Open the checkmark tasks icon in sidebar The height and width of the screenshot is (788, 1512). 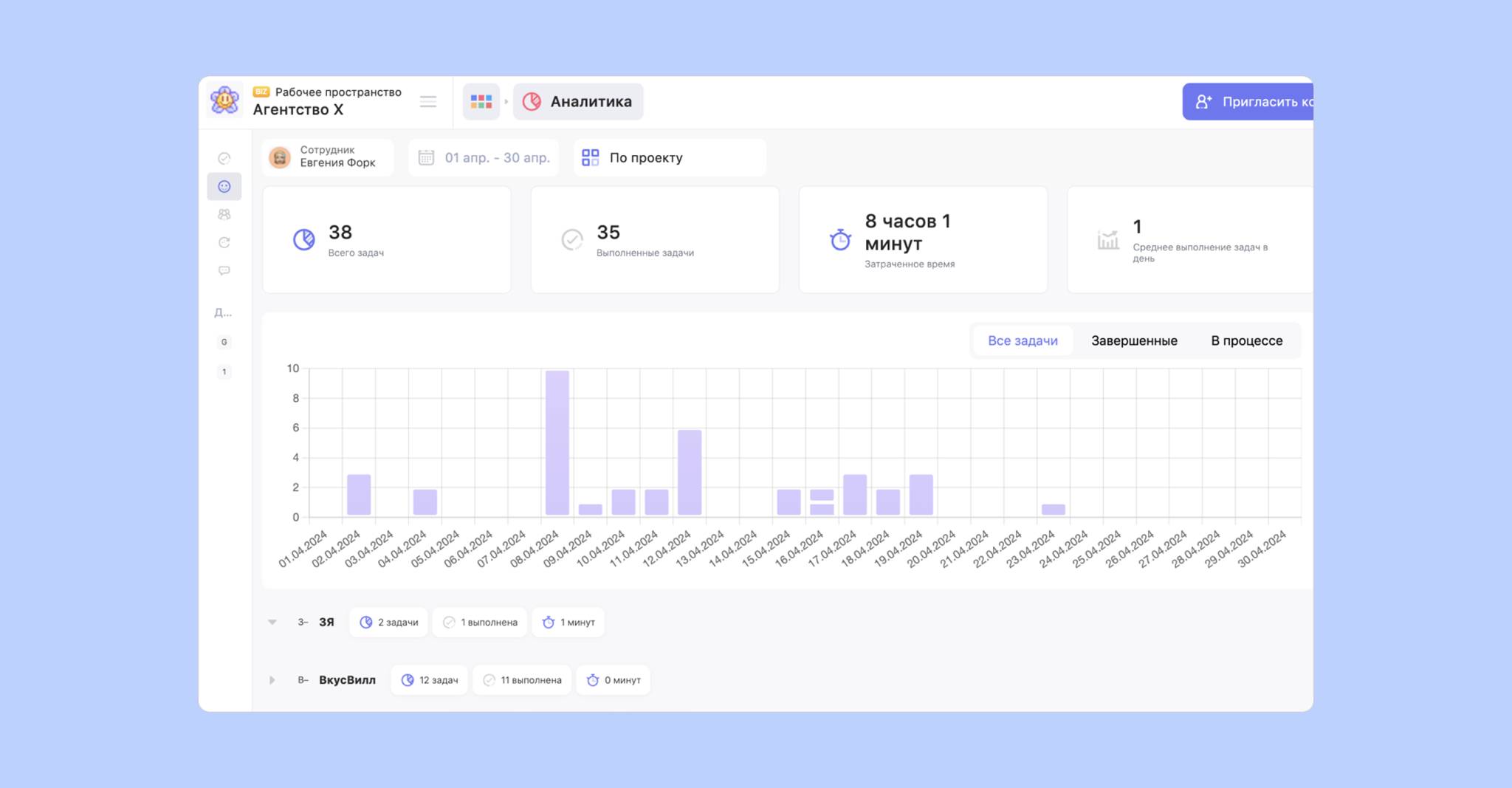pos(224,158)
